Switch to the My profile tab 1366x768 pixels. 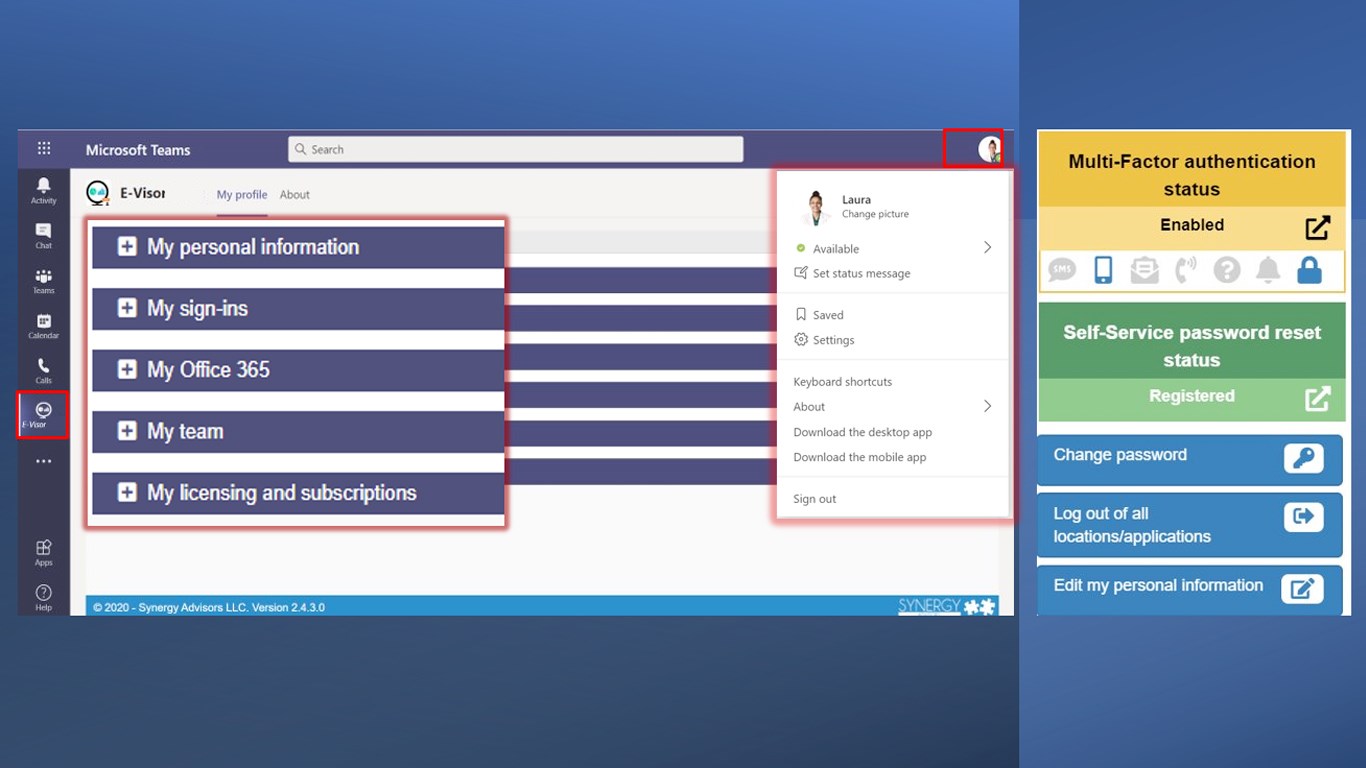click(242, 195)
